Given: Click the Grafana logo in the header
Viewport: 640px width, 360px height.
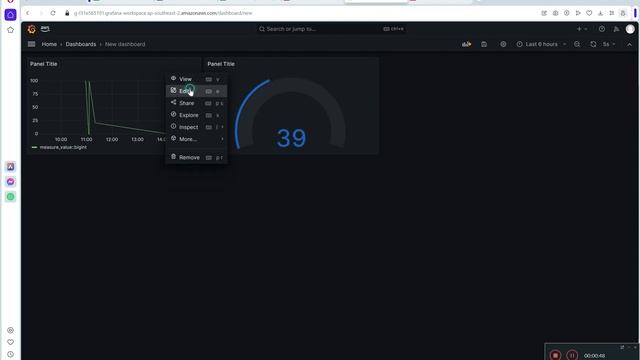Looking at the screenshot, I should 32,29.
